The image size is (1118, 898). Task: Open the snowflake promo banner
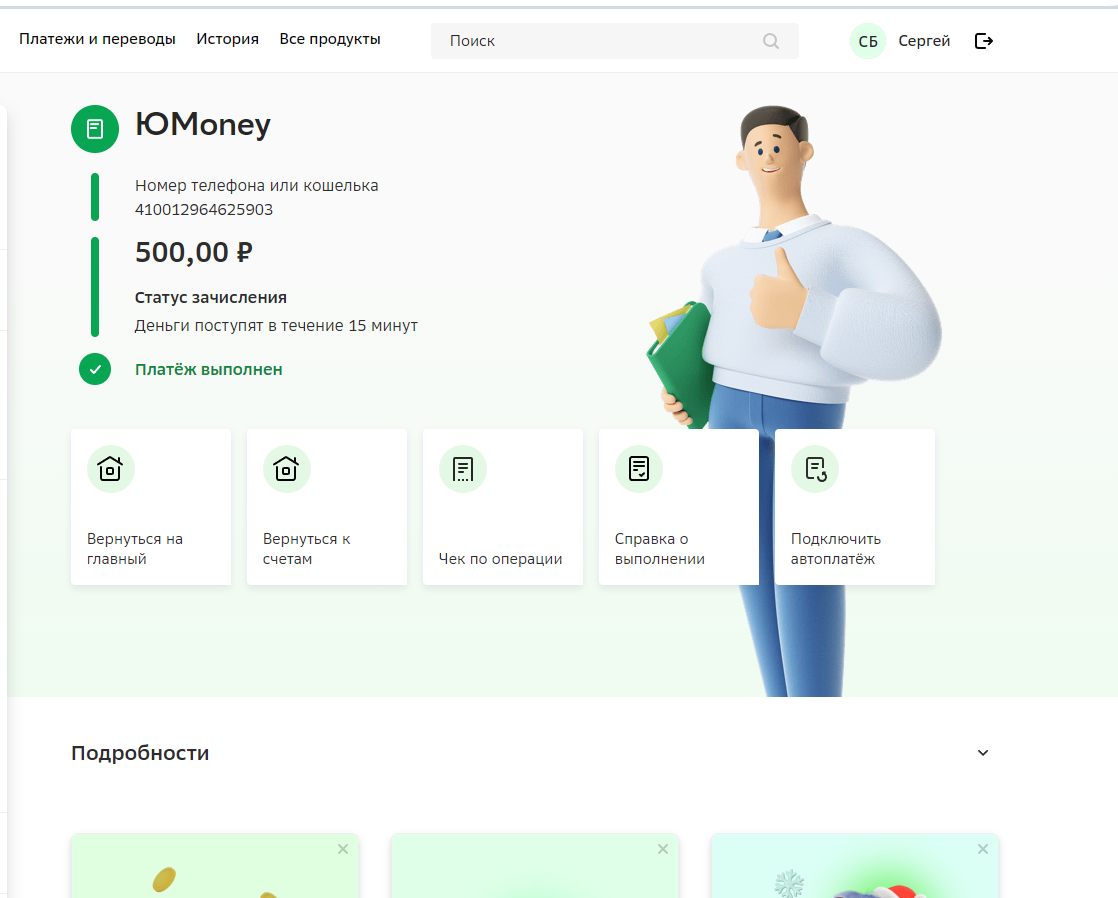[x=855, y=866]
